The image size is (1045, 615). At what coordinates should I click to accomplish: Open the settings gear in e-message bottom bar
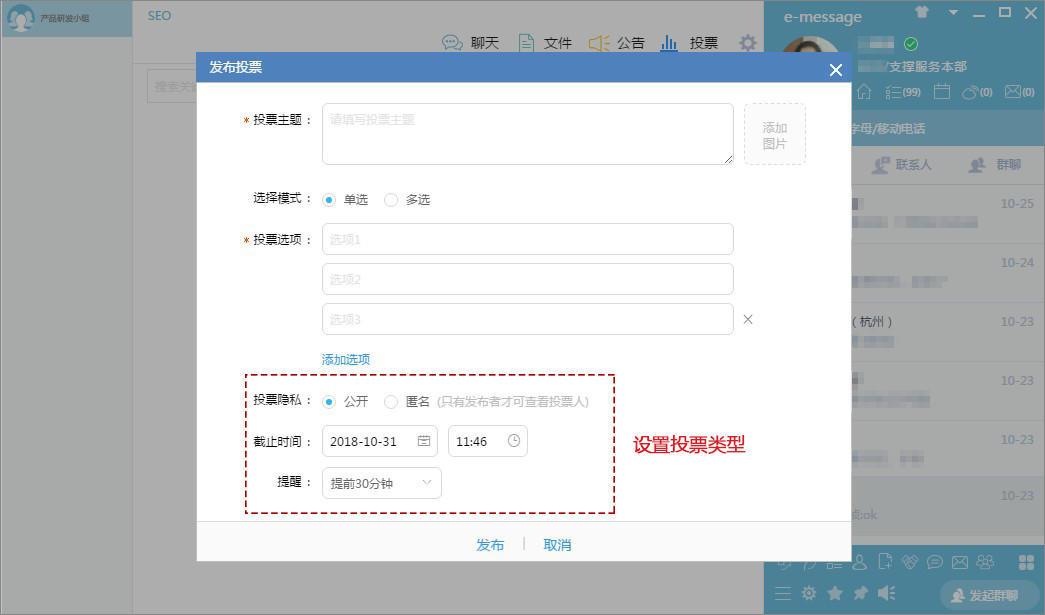tap(808, 593)
